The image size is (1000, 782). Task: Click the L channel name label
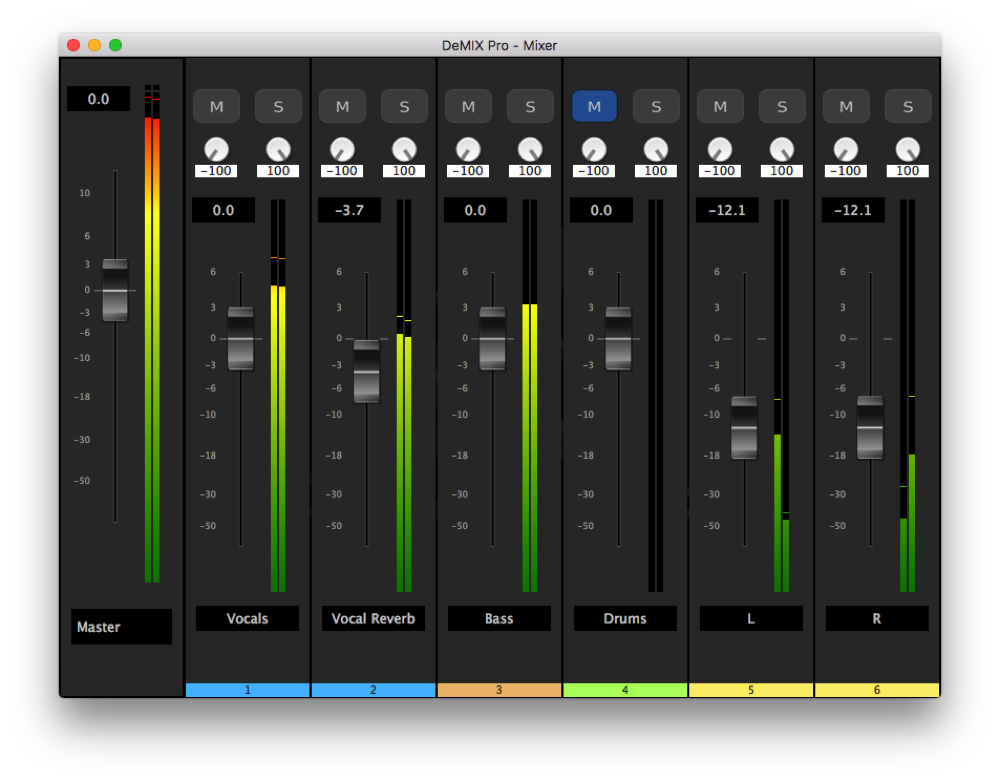[751, 618]
